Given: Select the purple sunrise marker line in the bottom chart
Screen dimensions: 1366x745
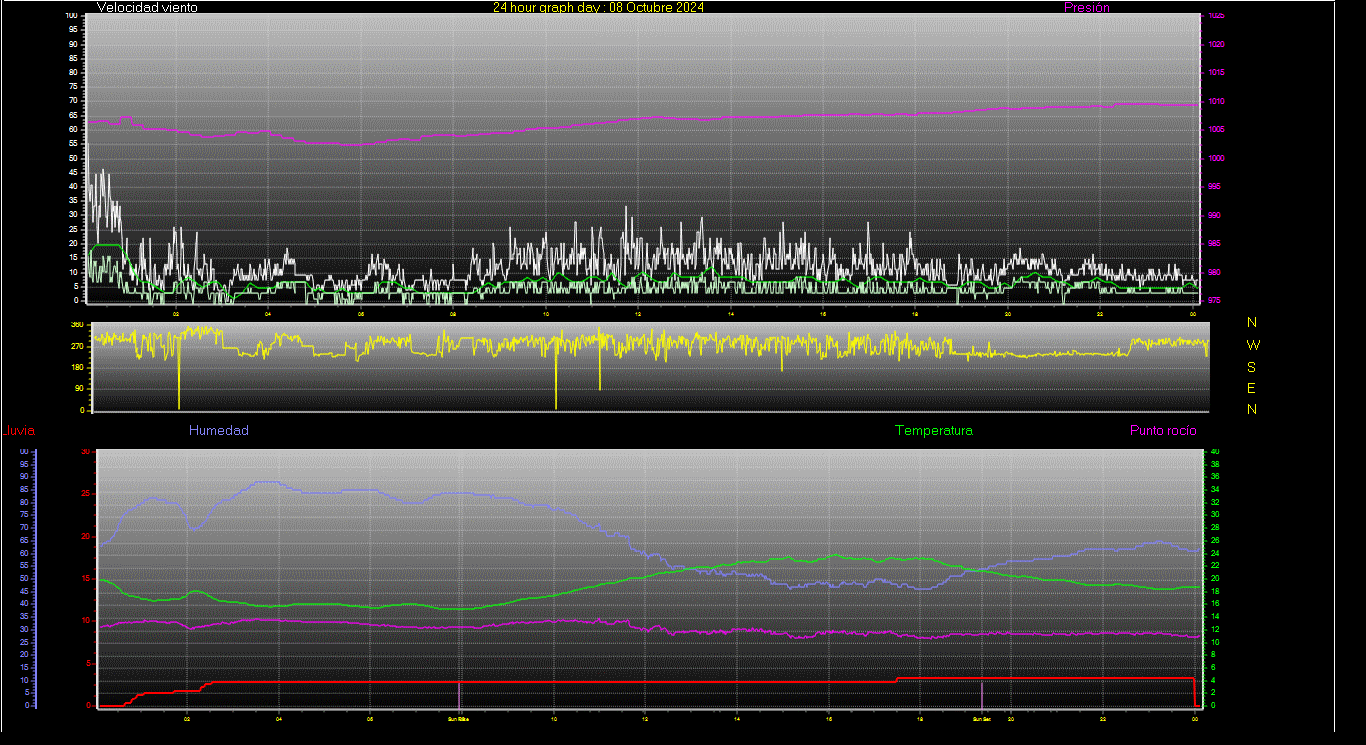Looking at the screenshot, I should [x=459, y=694].
